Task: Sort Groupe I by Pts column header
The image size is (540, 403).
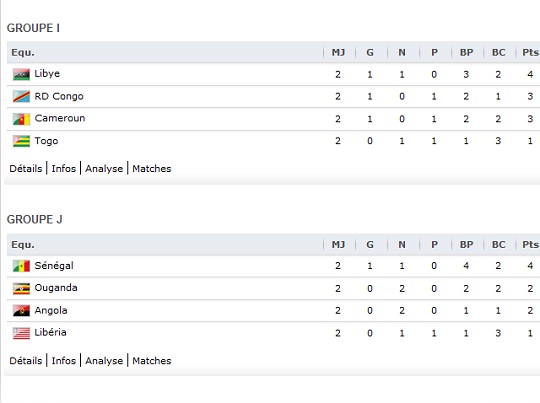Action: 530,52
